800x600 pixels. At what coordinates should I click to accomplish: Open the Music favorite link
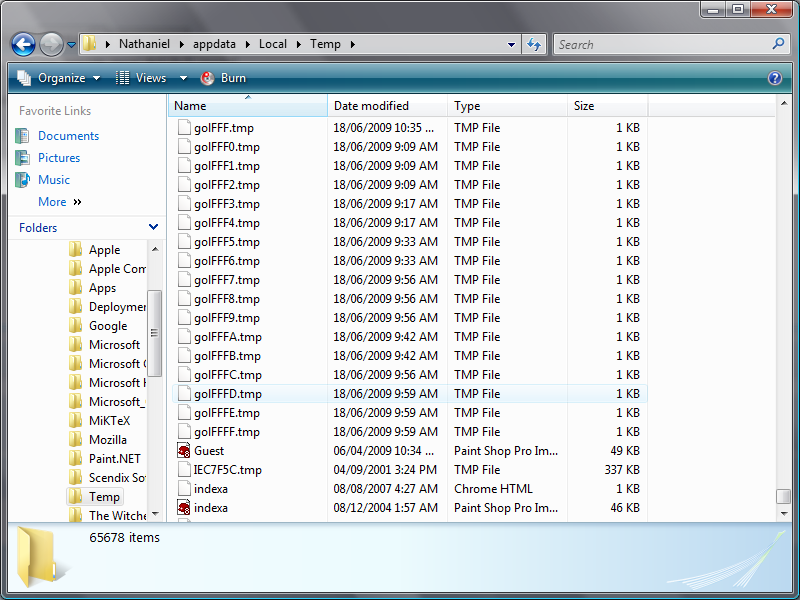(54, 180)
